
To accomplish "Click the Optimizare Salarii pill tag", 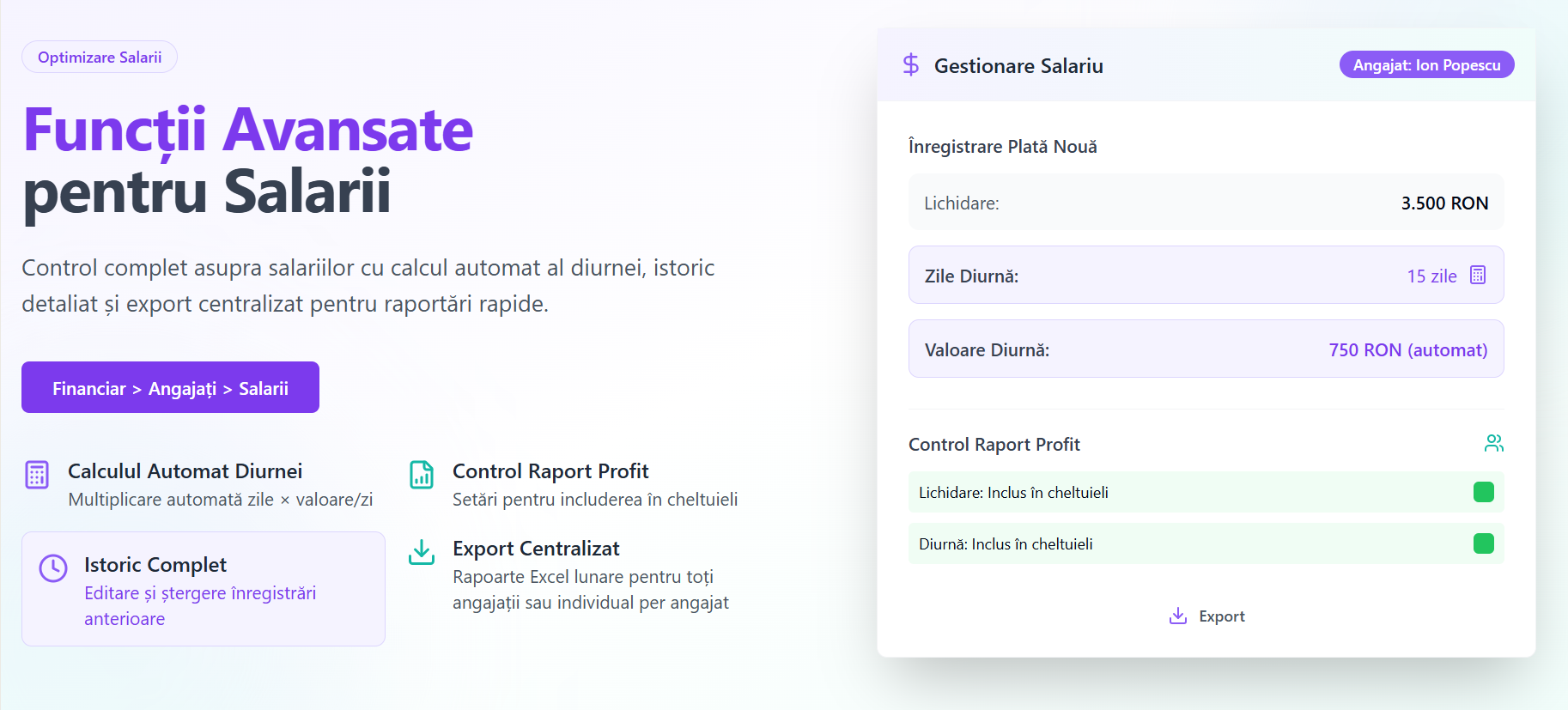I will (100, 57).
